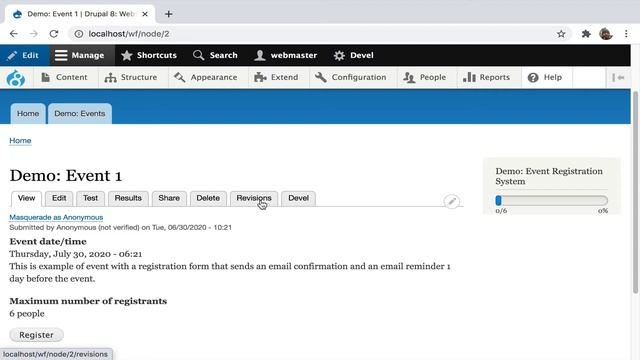Select the View node tab
The image size is (640, 360).
[27, 198]
